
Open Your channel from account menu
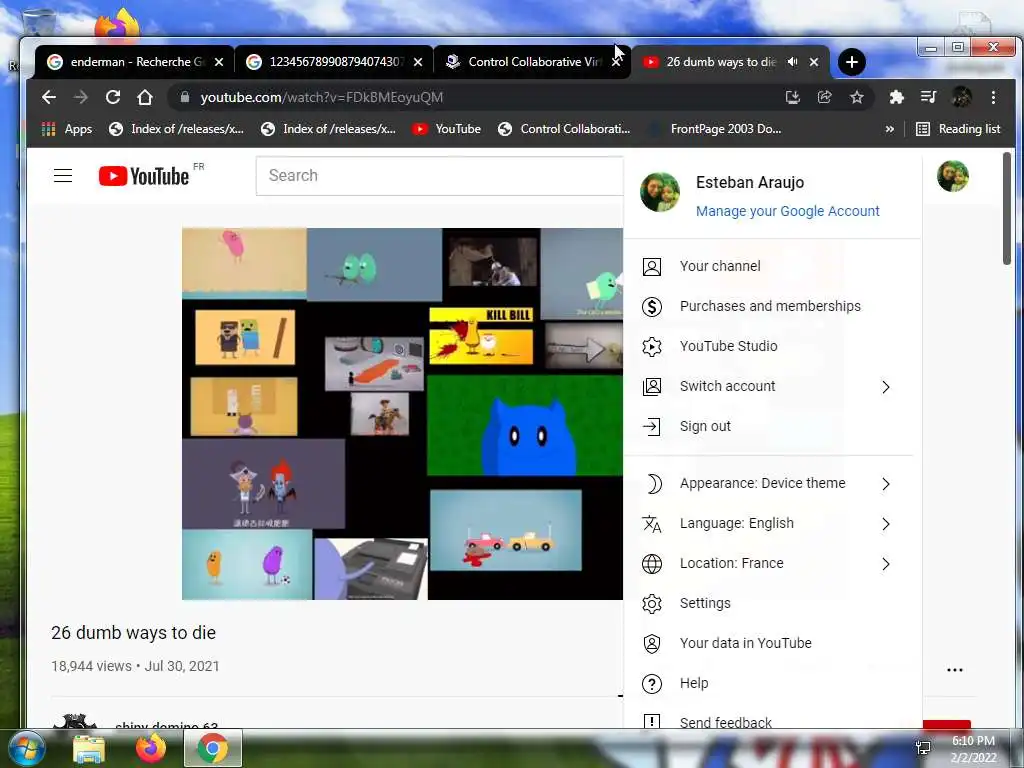pyautogui.click(x=773, y=266)
